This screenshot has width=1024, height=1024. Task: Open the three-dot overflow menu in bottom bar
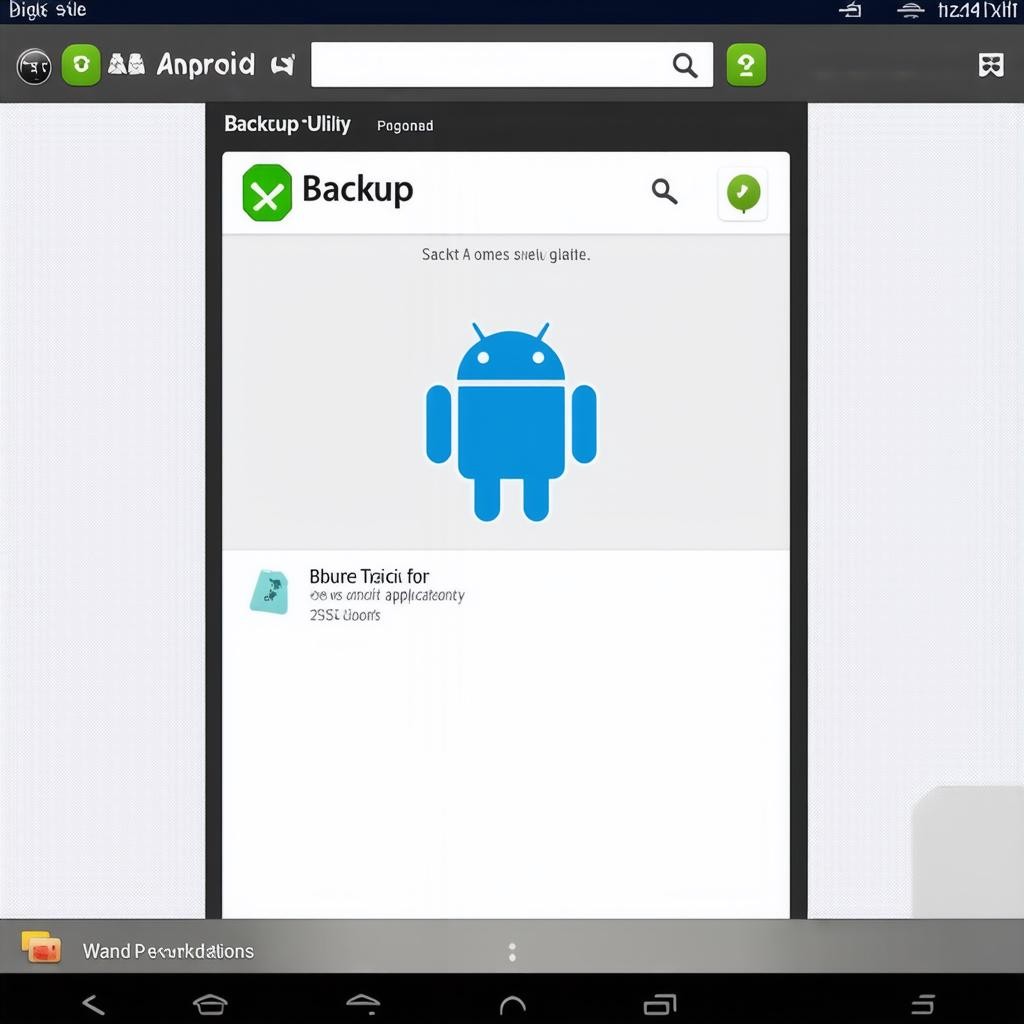512,952
